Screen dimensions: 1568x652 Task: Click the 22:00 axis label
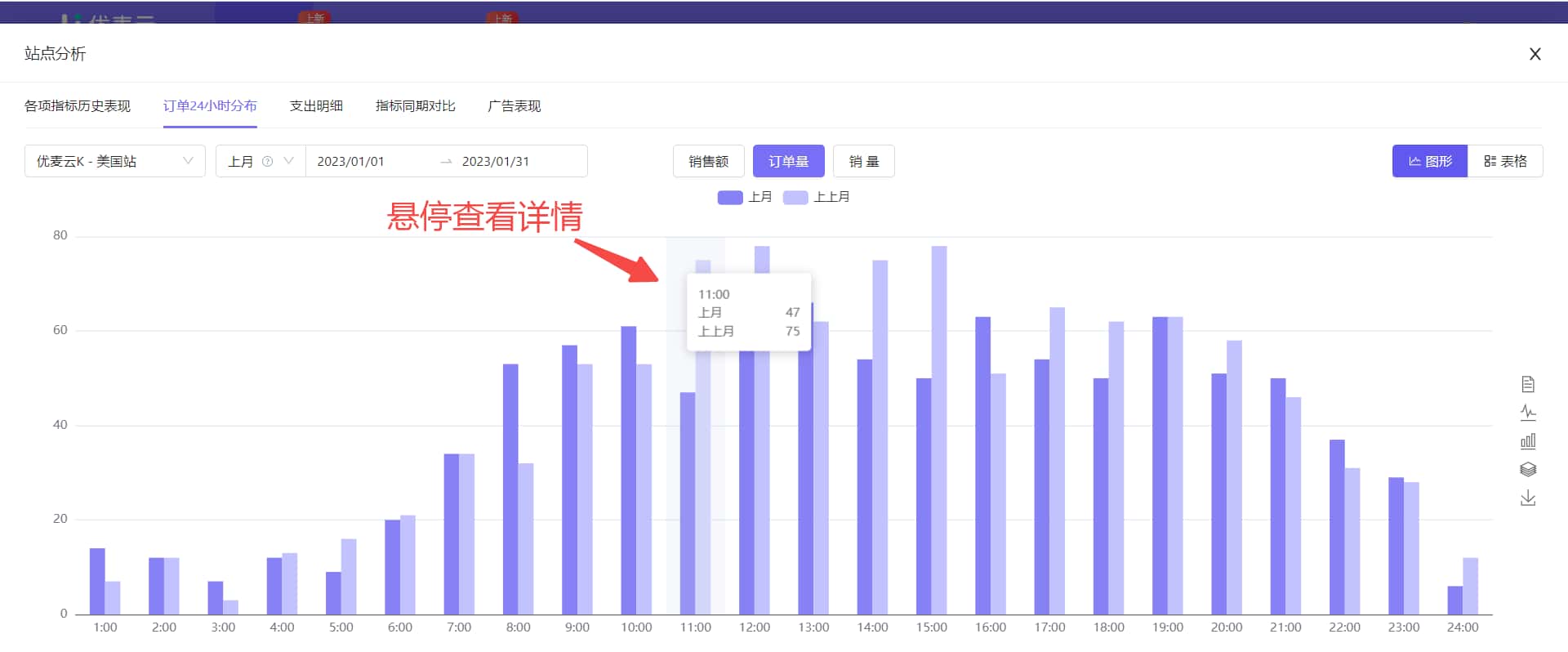1344,627
